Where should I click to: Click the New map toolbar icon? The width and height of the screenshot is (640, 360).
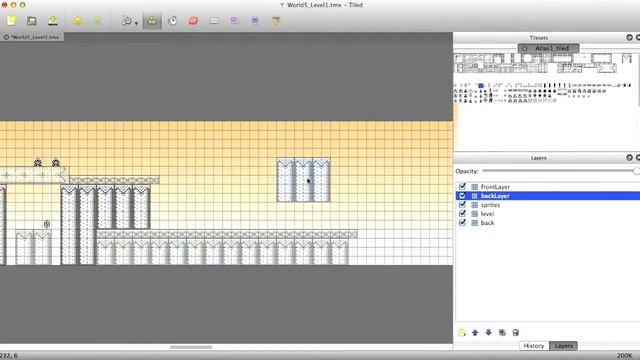coord(11,20)
